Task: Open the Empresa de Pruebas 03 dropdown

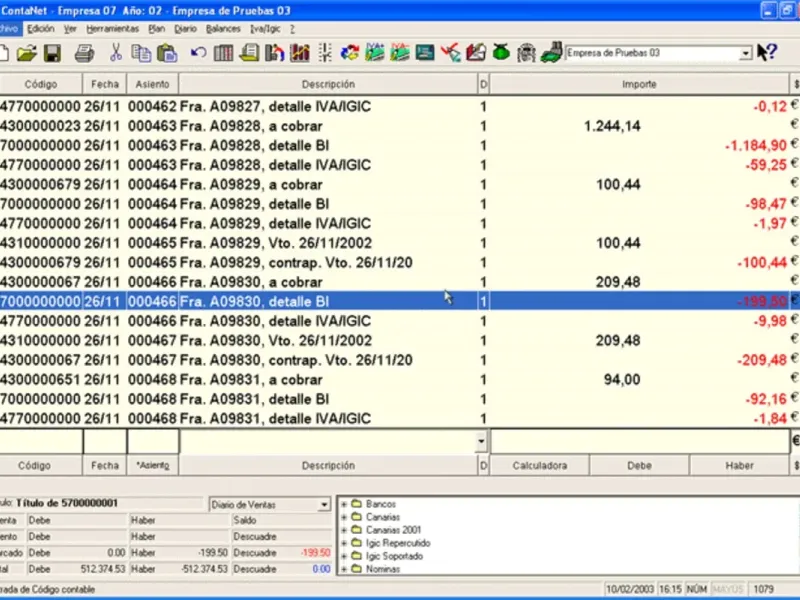Action: pos(745,53)
